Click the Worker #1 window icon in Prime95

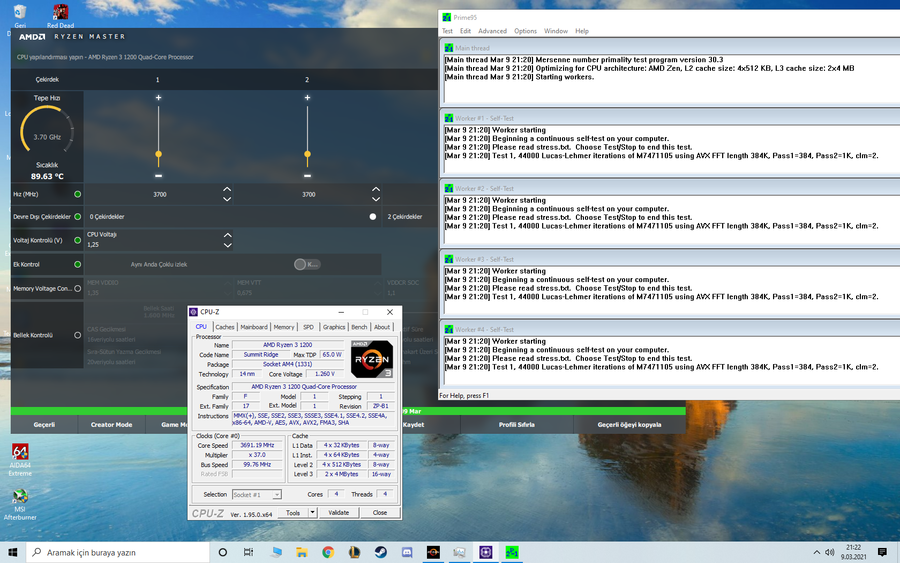coord(449,118)
